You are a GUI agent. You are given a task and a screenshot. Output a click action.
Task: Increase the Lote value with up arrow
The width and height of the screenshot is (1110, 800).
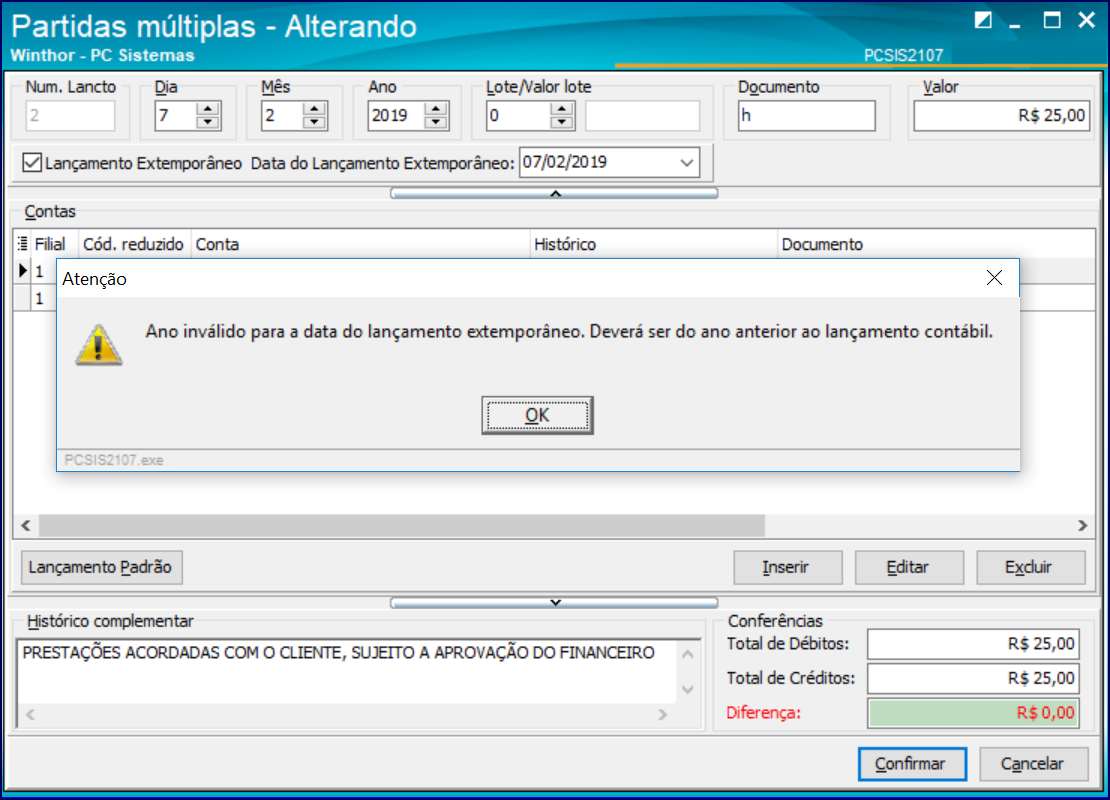(x=561, y=109)
